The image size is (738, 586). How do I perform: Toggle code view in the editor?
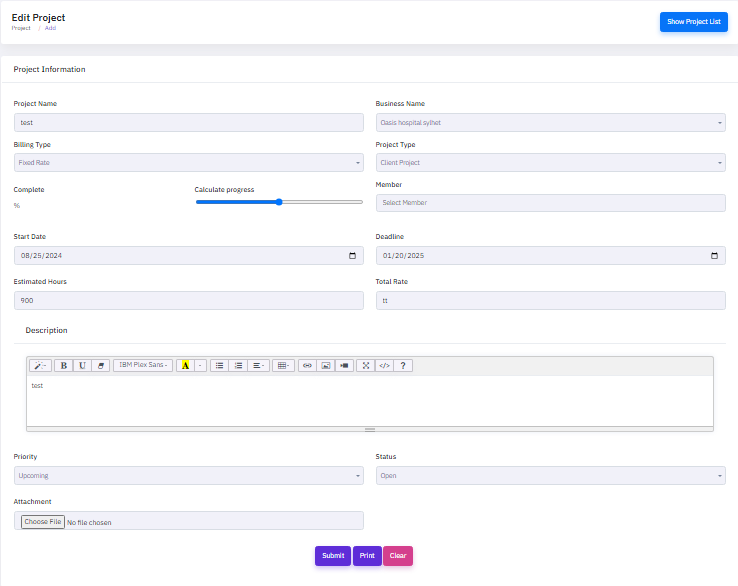(383, 366)
